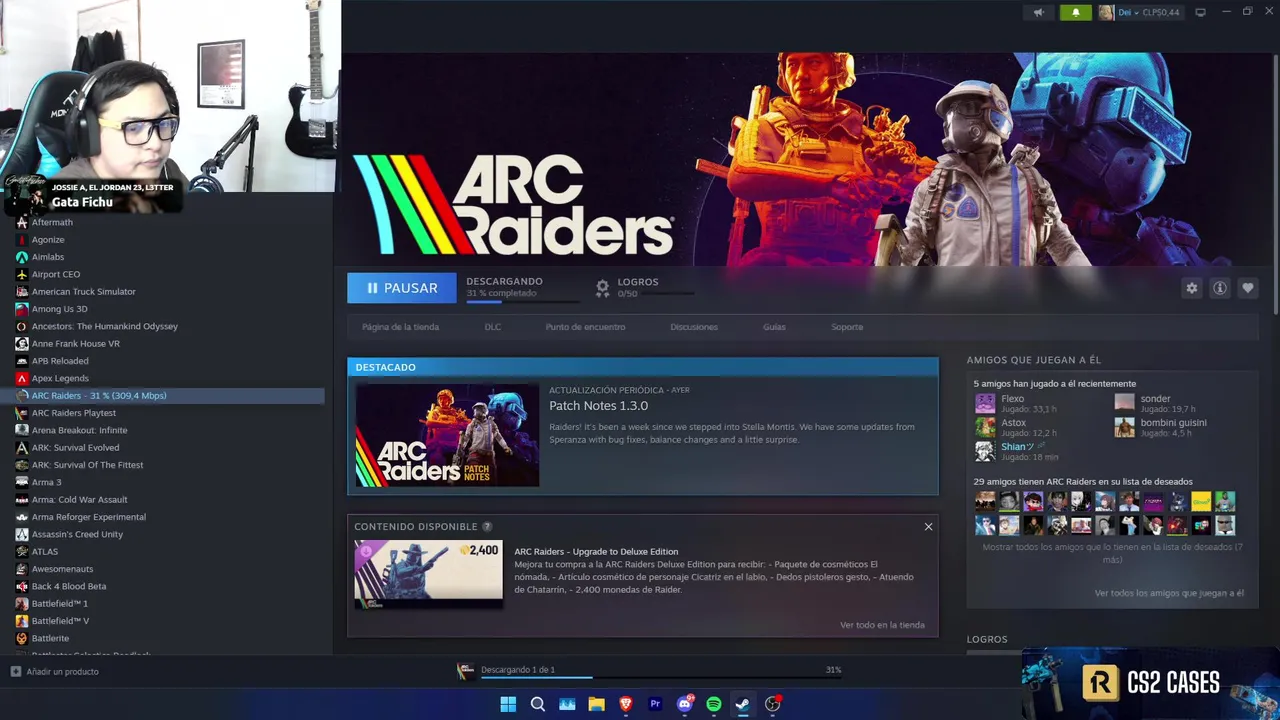The height and width of the screenshot is (720, 1280).
Task: Open the Guías tab
Action: click(x=774, y=327)
